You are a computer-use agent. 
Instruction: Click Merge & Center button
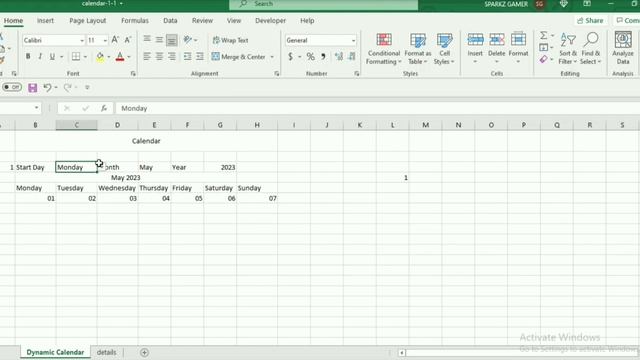(x=239, y=57)
